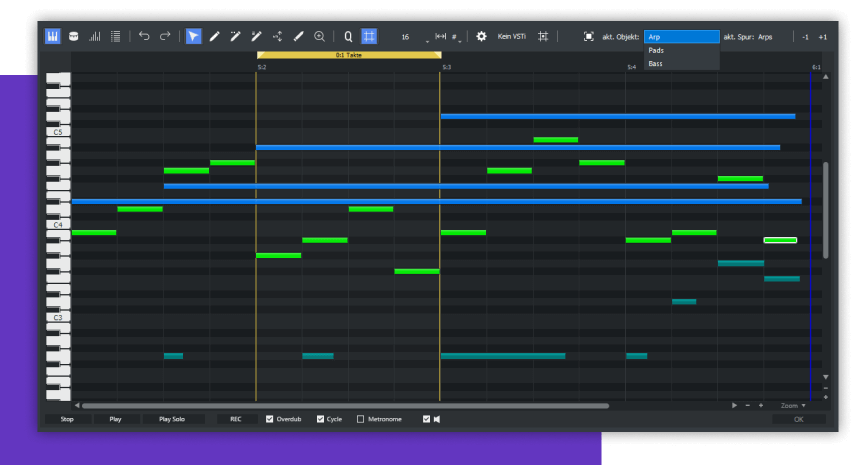The height and width of the screenshot is (465, 856).
Task: Open the akt. Objekt combo box showing Arp
Action: [681, 37]
